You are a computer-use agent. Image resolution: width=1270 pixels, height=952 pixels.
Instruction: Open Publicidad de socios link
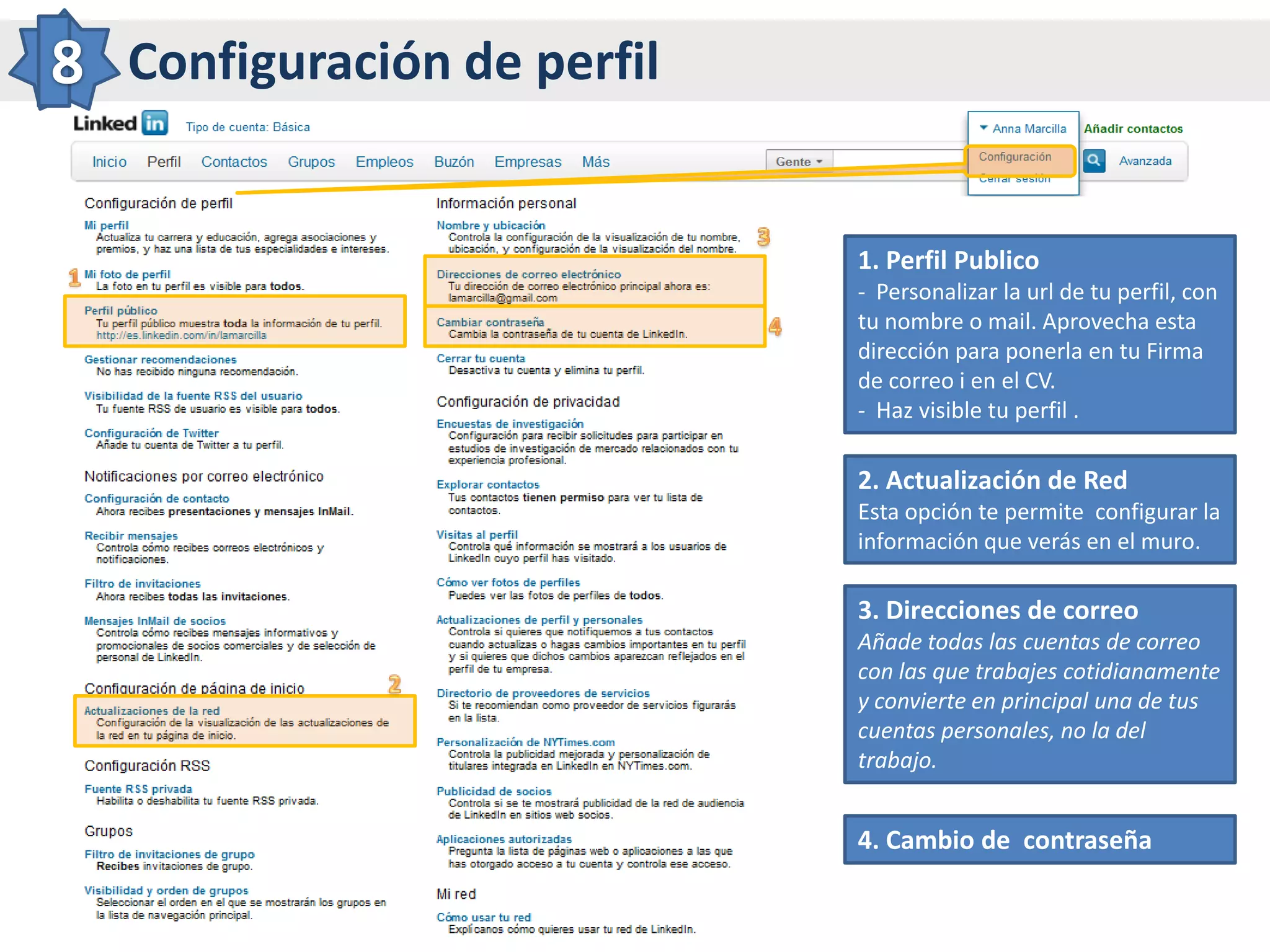(x=494, y=791)
